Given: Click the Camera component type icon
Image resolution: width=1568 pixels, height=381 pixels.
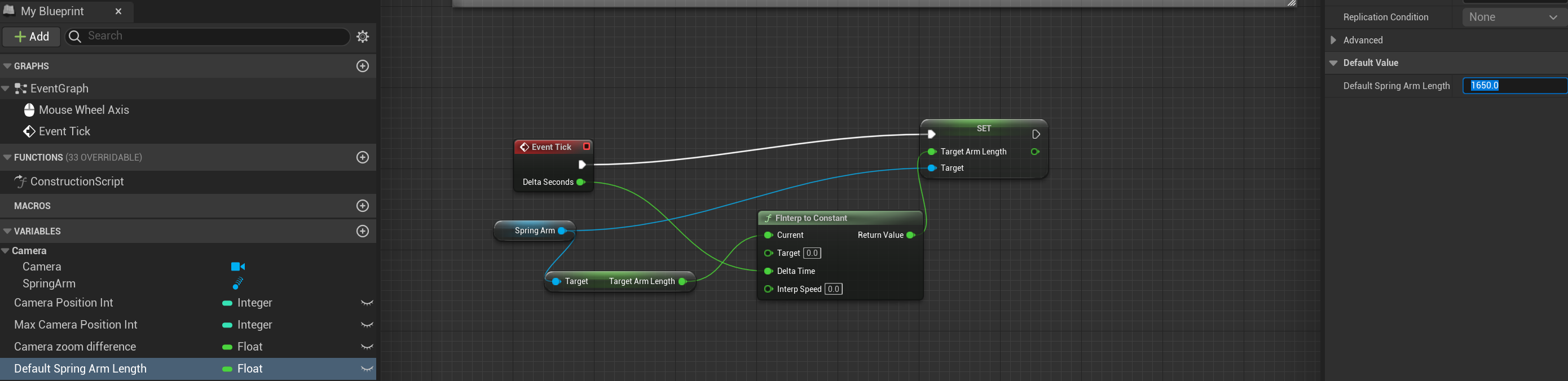Looking at the screenshot, I should (x=238, y=267).
